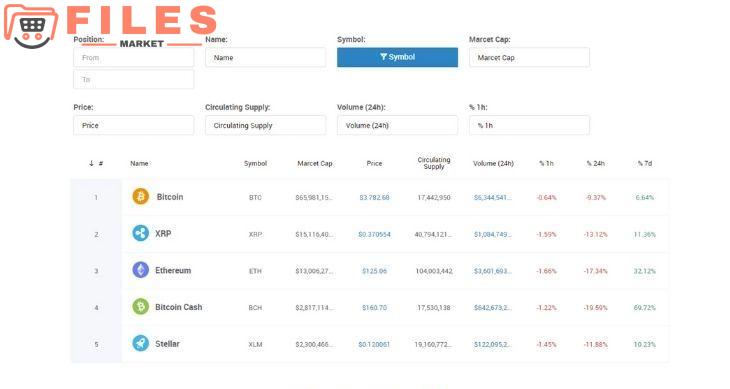Click the Bitcoin coin icon
730x389 pixels.
[x=141, y=196]
